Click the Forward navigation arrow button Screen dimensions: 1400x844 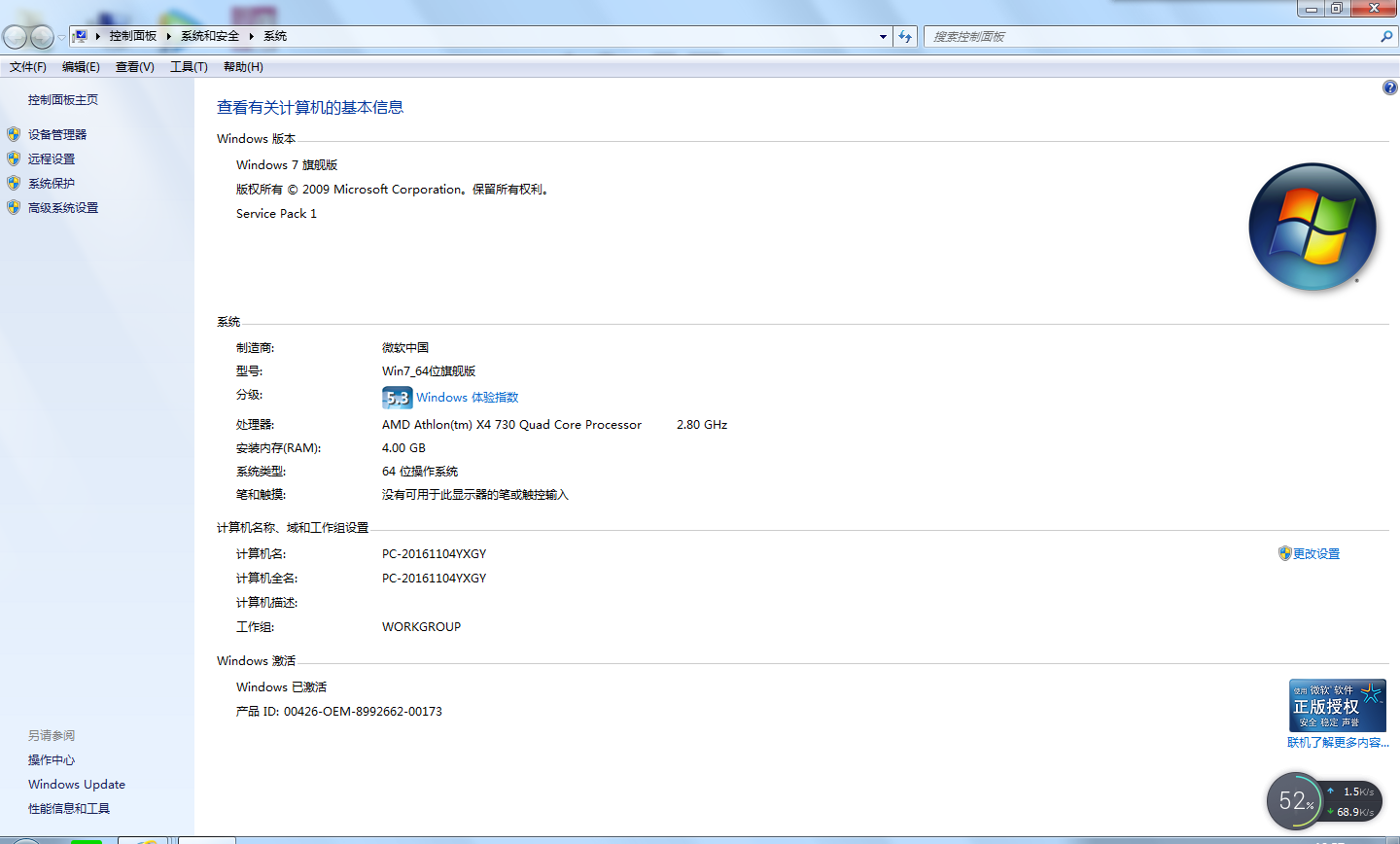42,37
